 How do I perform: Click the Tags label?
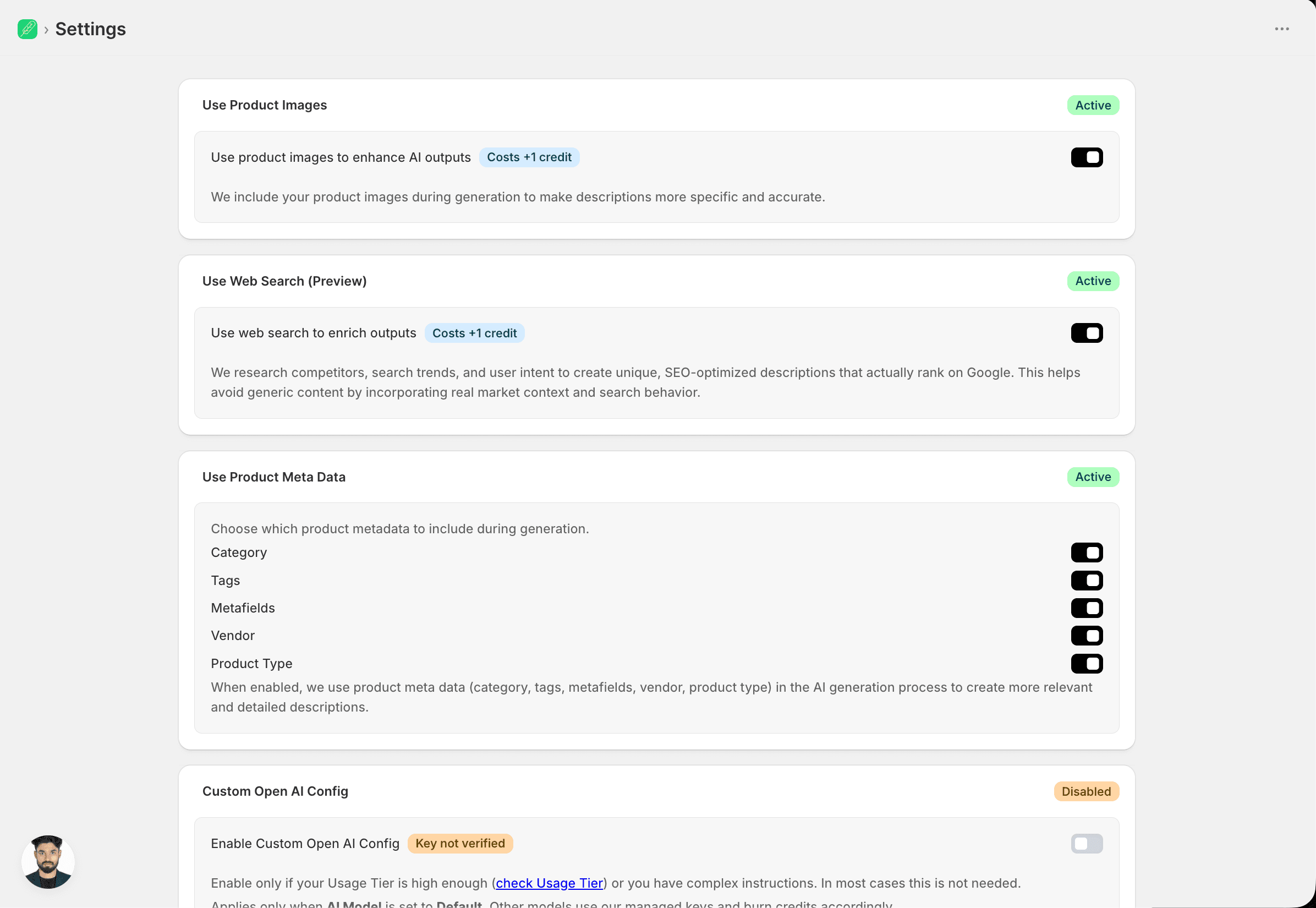tap(225, 581)
